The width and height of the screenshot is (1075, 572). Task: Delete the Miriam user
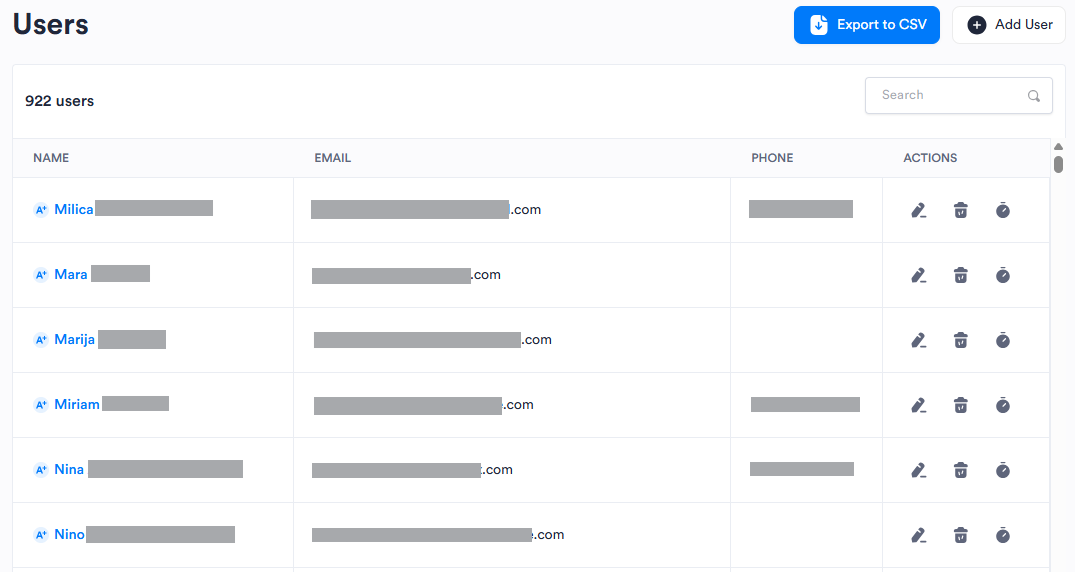point(961,405)
